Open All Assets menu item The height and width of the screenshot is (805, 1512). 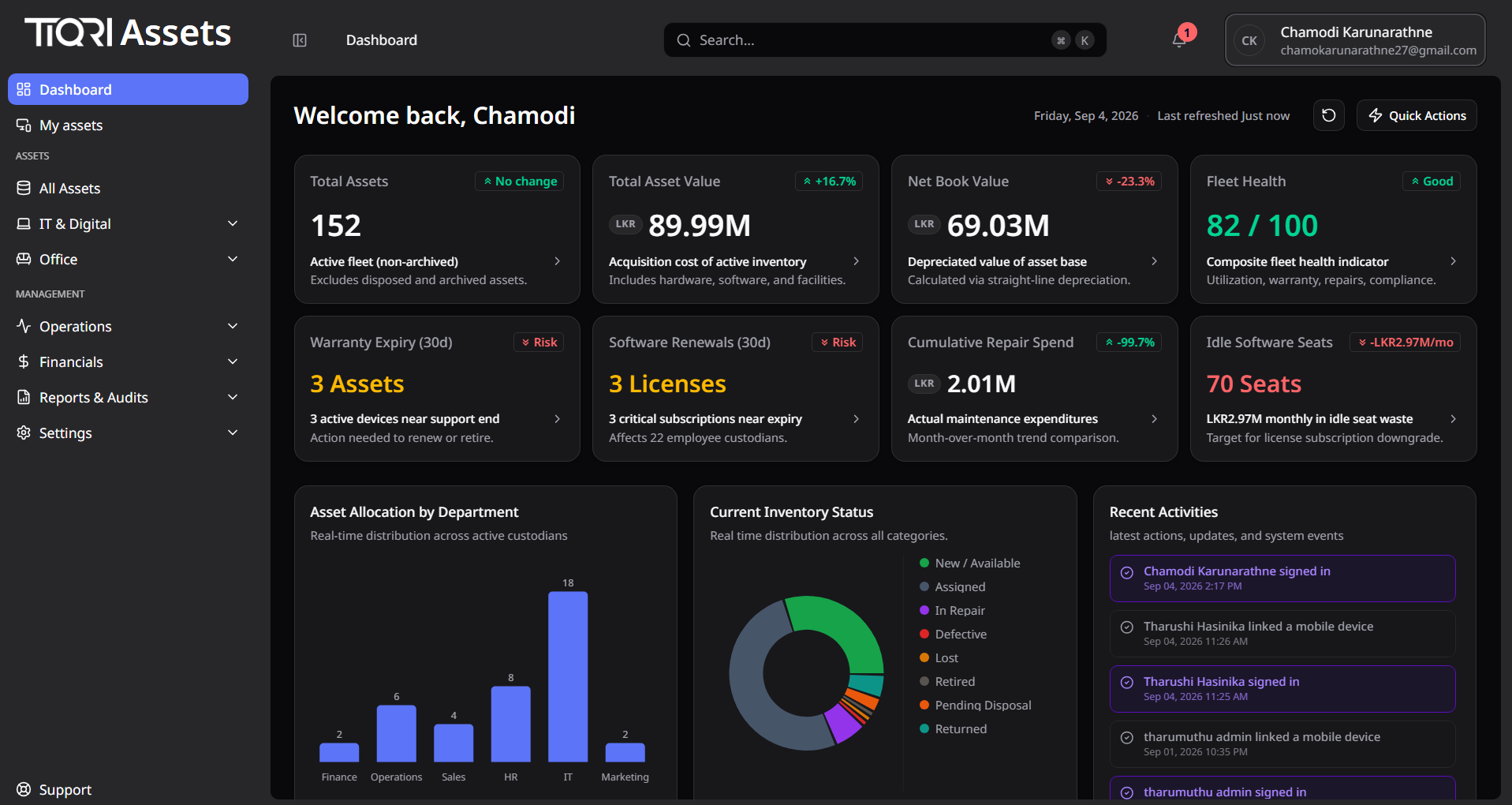coord(128,188)
